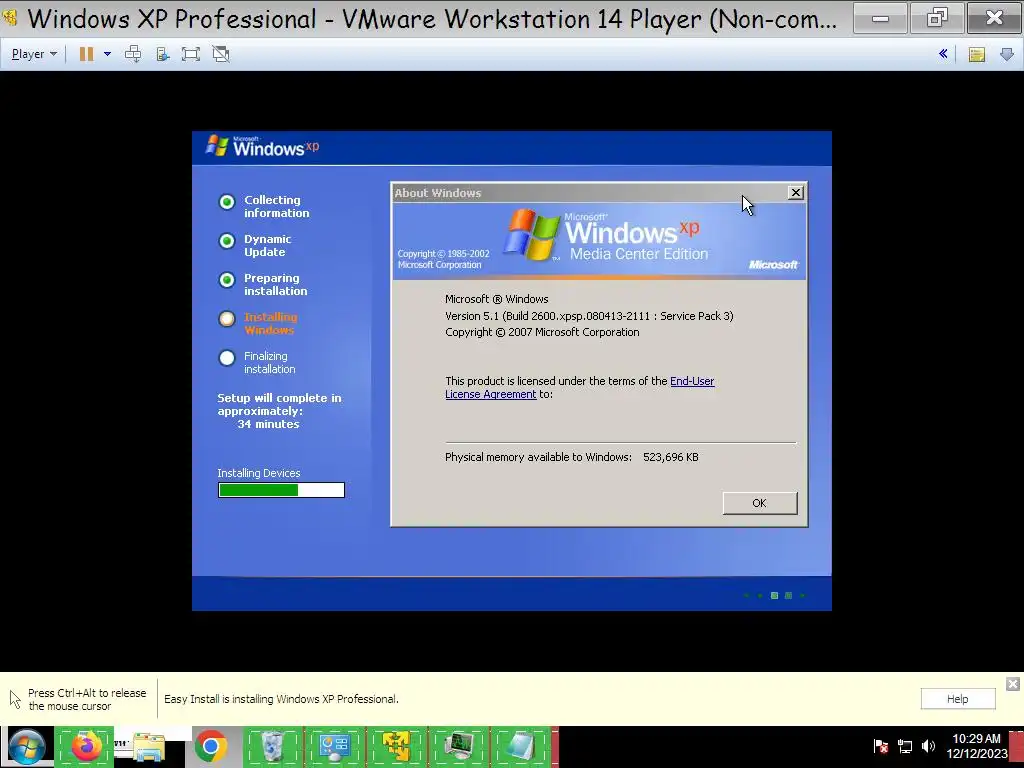This screenshot has width=1024, height=768.
Task: Pause the virtual machine with the orange pause icon
Action: (86, 54)
